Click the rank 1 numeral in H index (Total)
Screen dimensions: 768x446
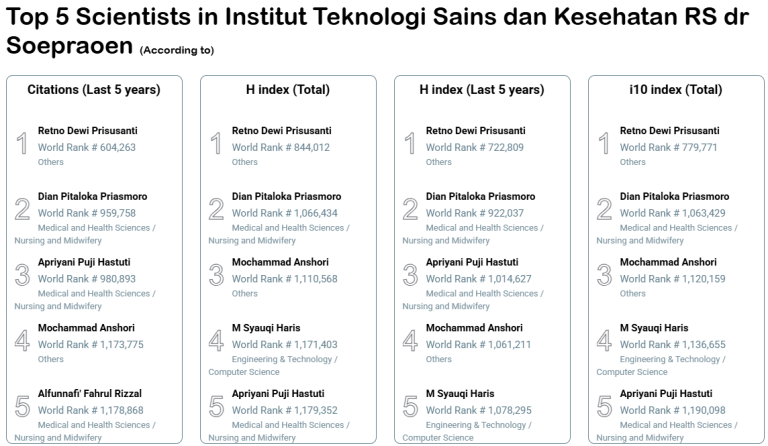216,143
